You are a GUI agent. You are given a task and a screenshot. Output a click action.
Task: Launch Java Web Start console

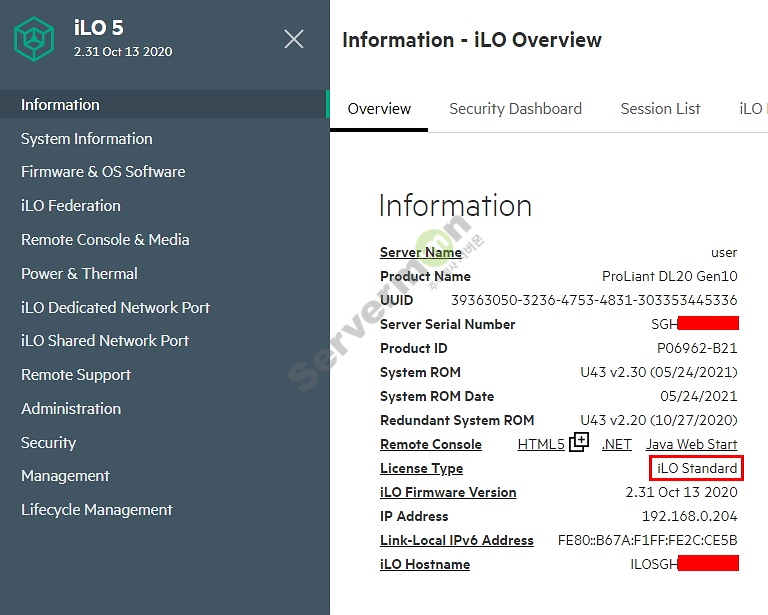pos(692,444)
